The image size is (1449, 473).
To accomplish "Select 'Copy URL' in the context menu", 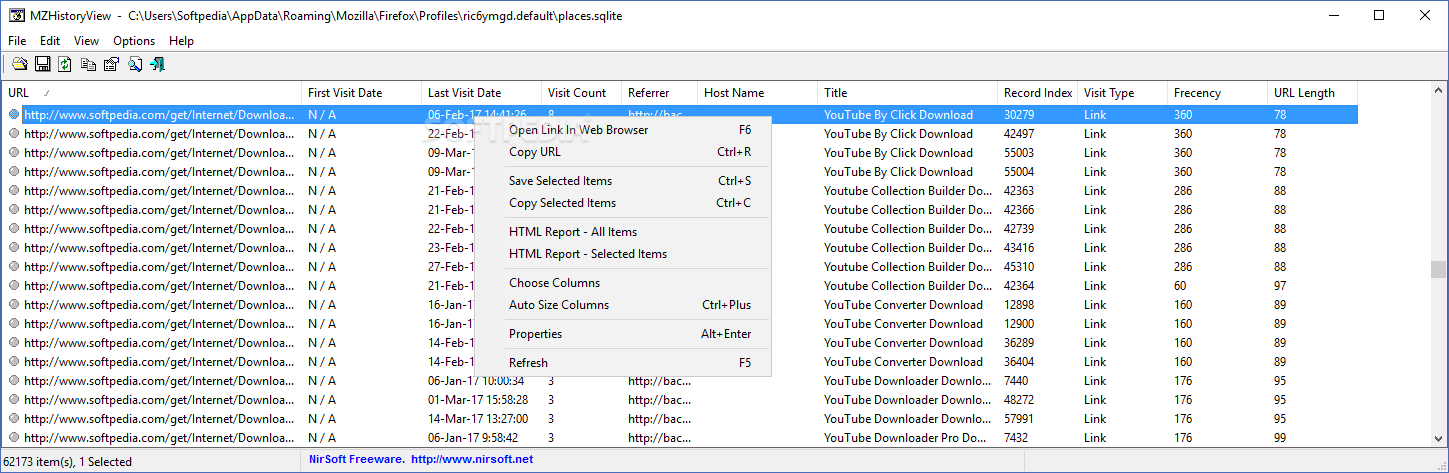I will coord(535,152).
